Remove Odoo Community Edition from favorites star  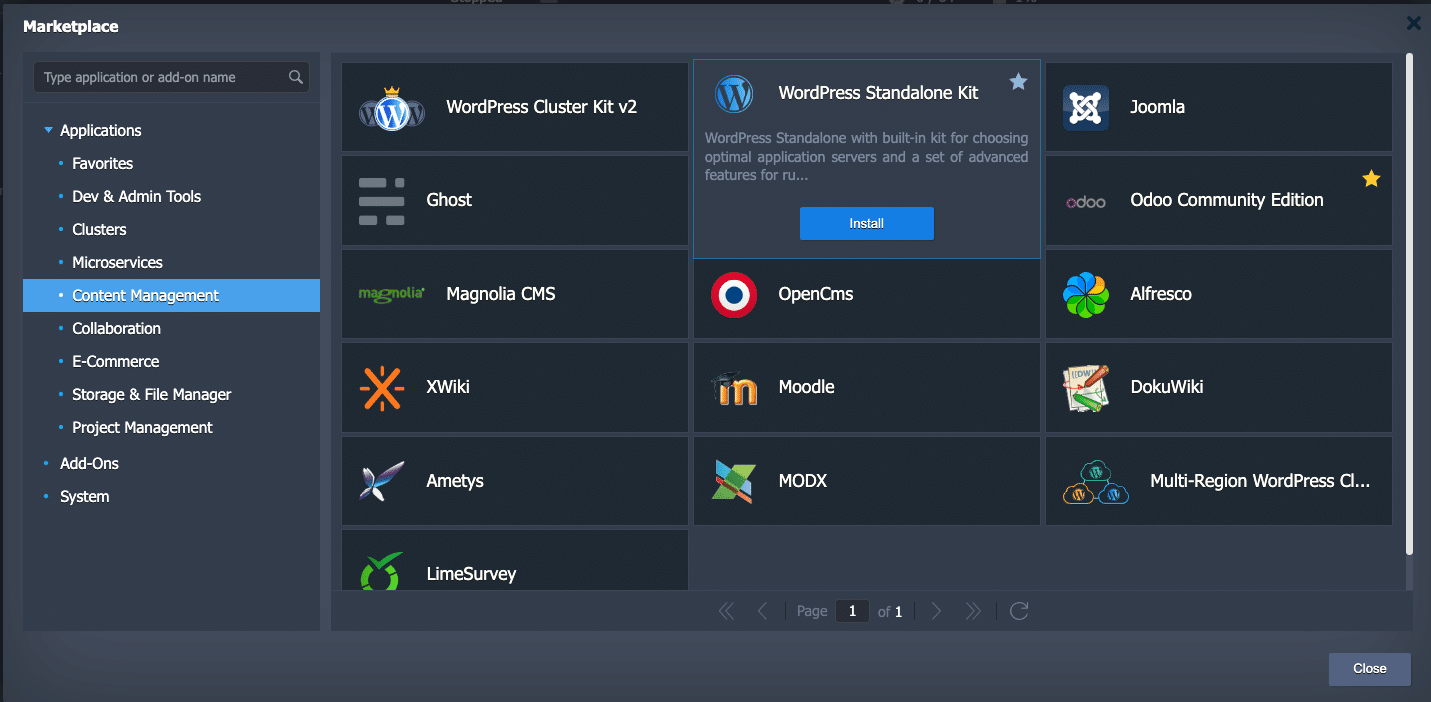pyautogui.click(x=1371, y=179)
